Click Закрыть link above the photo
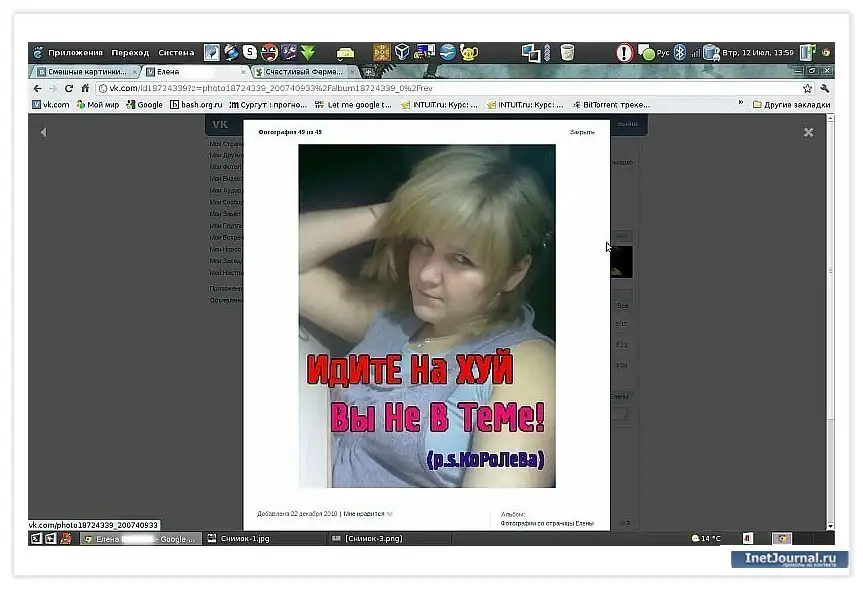The height and width of the screenshot is (589, 863). coord(581,132)
